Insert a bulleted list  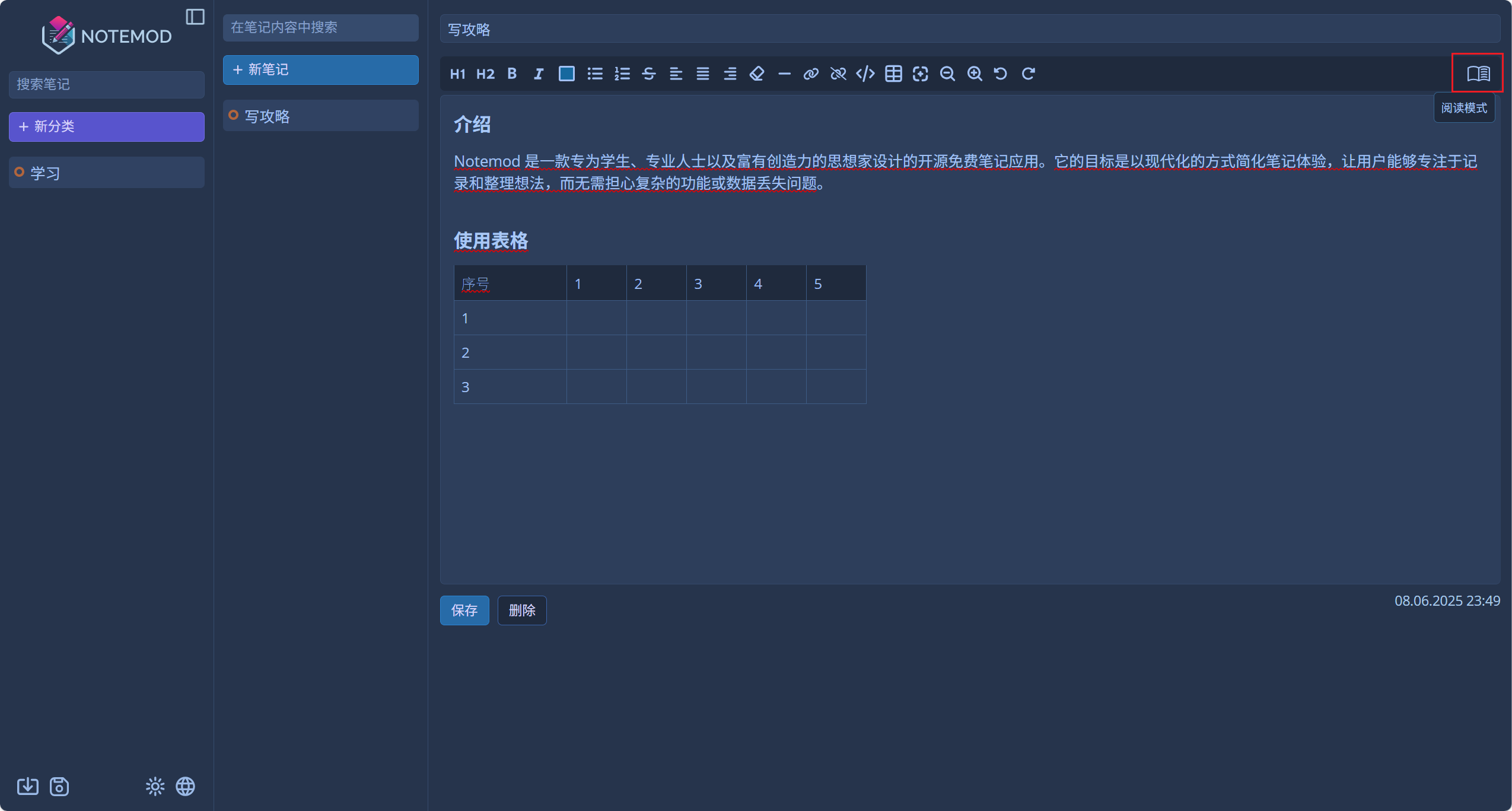coord(595,74)
